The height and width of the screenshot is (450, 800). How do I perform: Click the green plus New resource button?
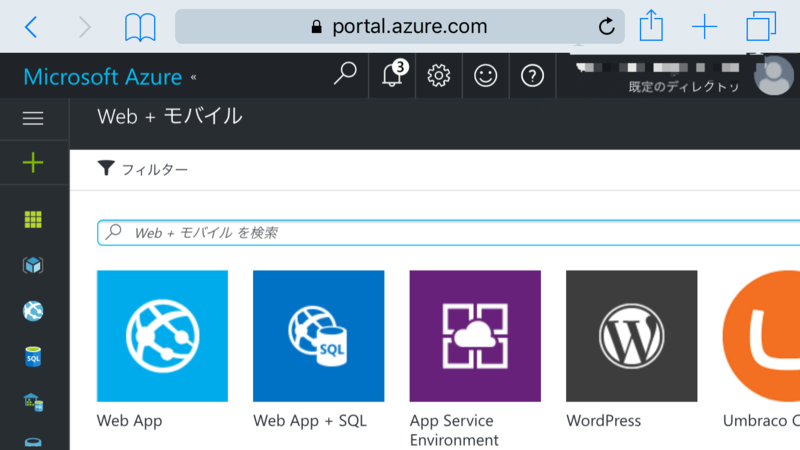point(33,163)
